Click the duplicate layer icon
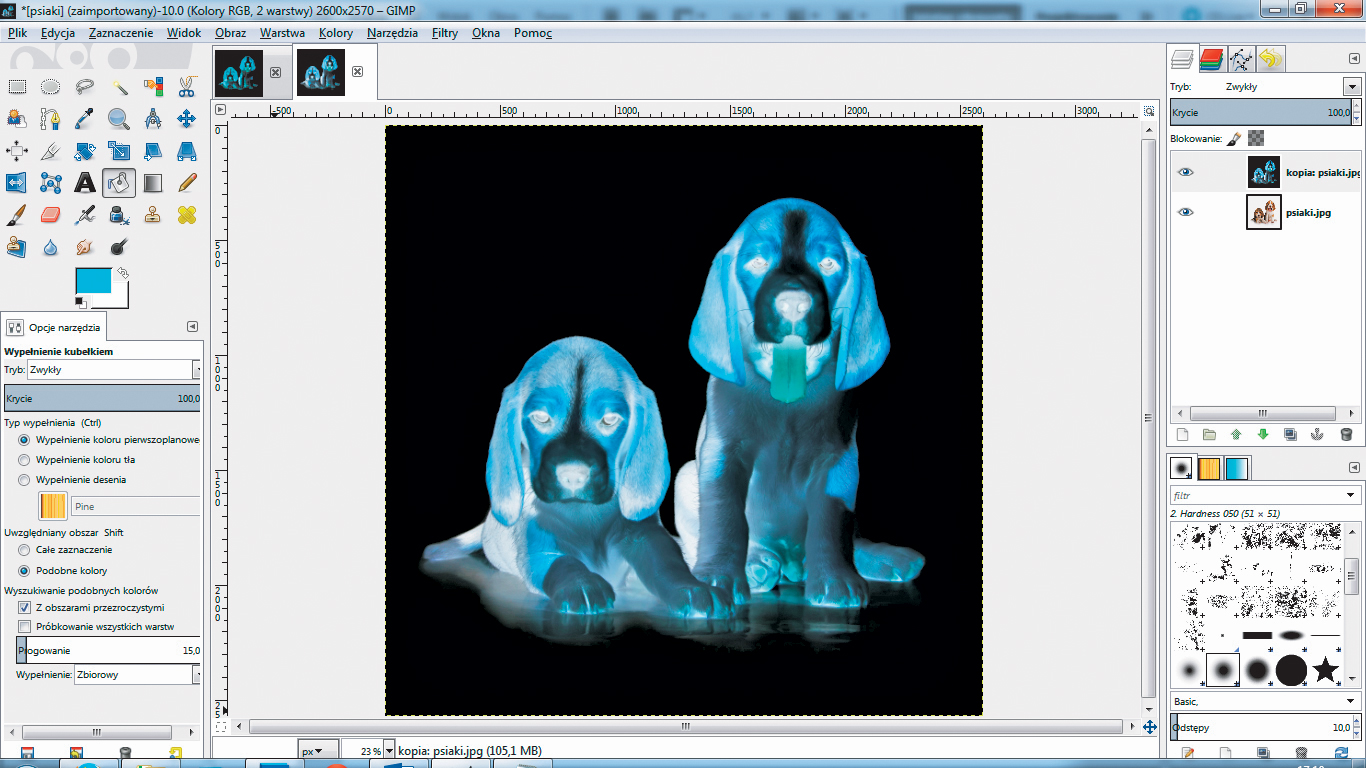Image resolution: width=1366 pixels, height=768 pixels. [x=1290, y=435]
